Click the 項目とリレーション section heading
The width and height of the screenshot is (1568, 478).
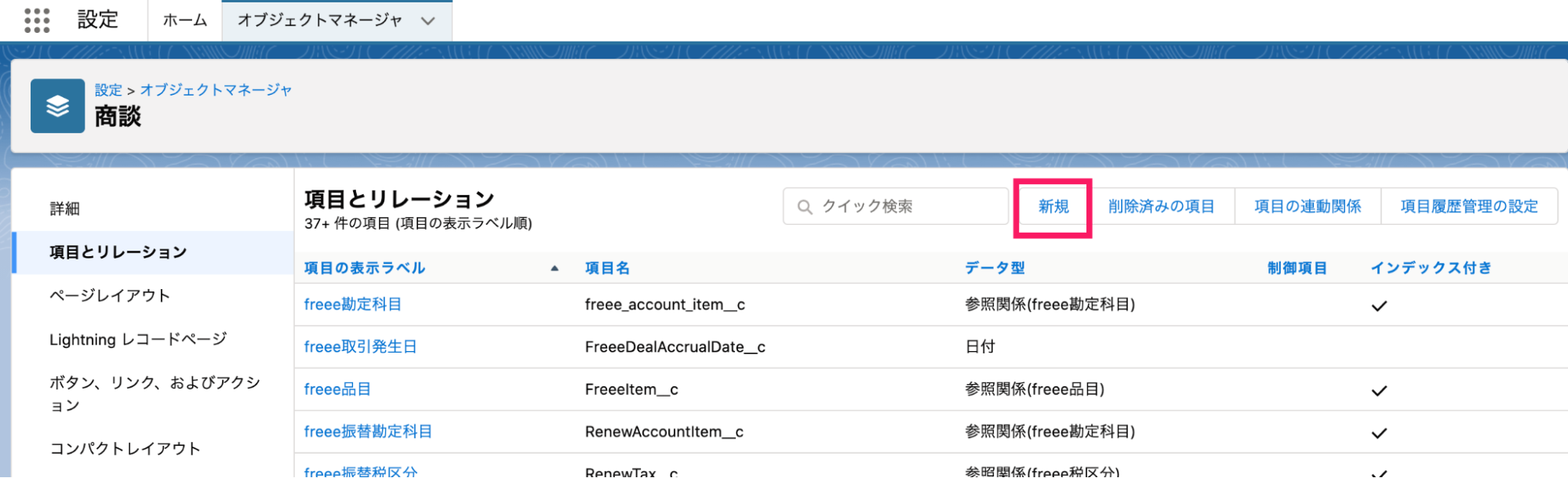click(399, 199)
